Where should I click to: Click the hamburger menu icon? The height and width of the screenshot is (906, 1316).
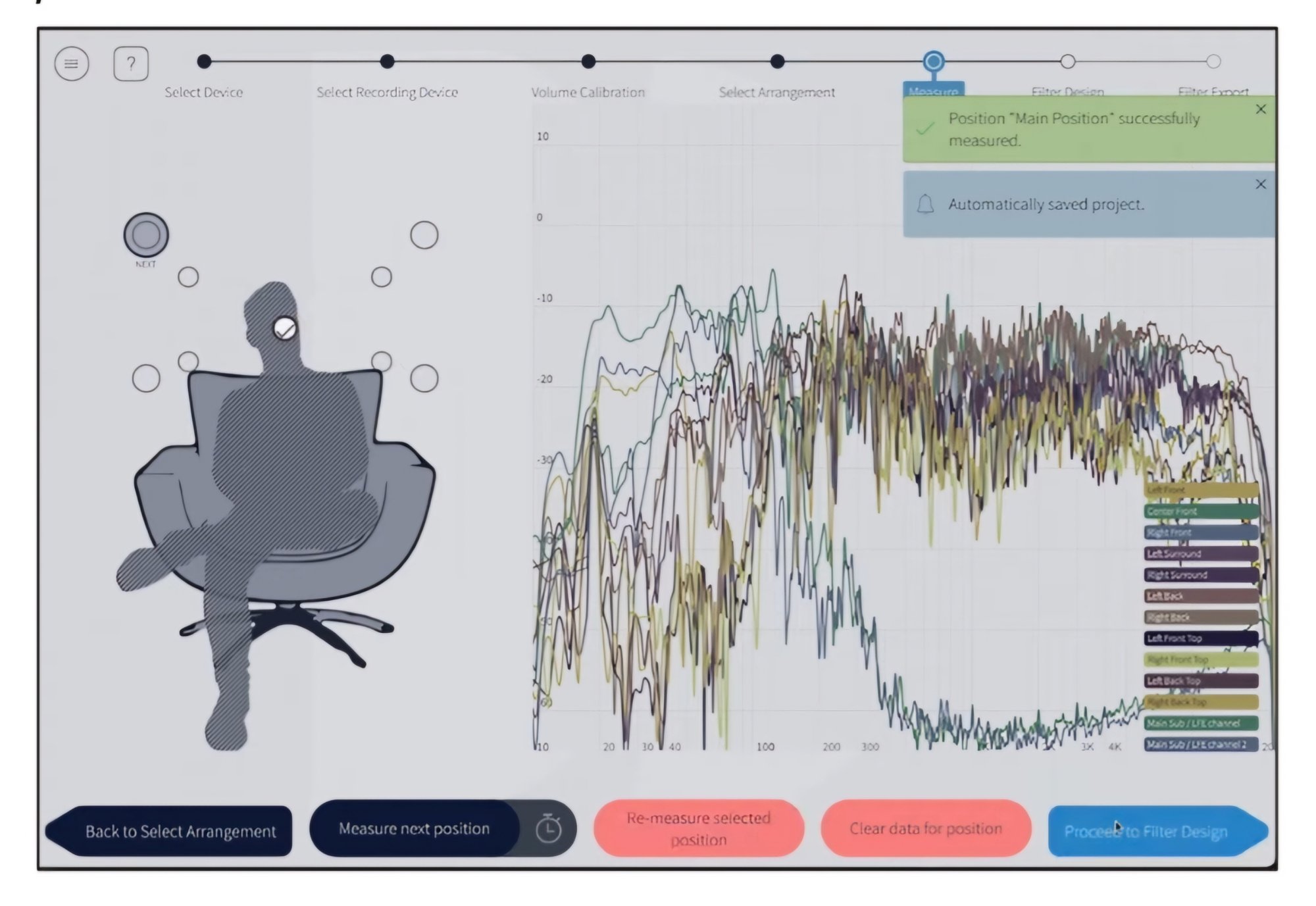(x=71, y=62)
